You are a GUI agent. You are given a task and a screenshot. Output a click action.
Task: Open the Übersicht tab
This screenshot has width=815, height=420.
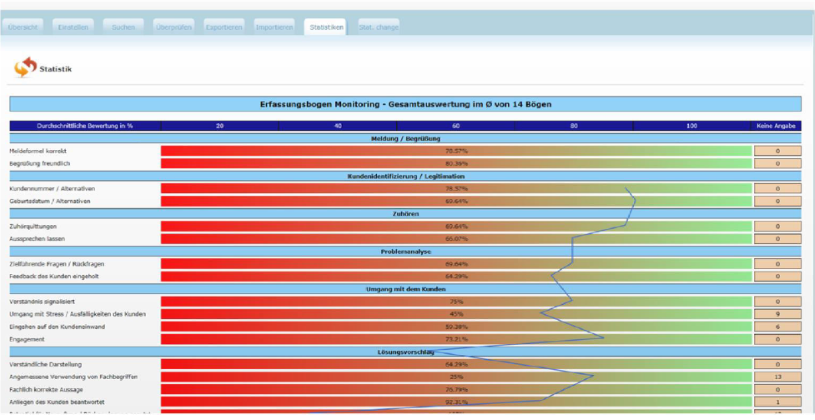(24, 26)
